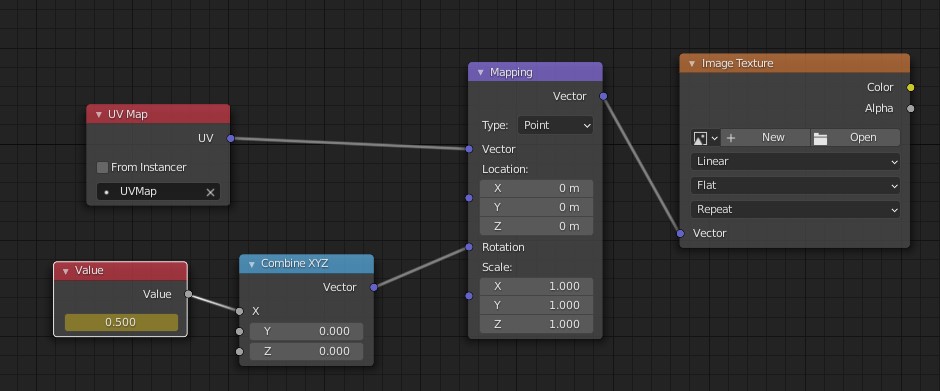Click Mapping Scale input socket
This screenshot has width=940, height=391.
coord(469,296)
